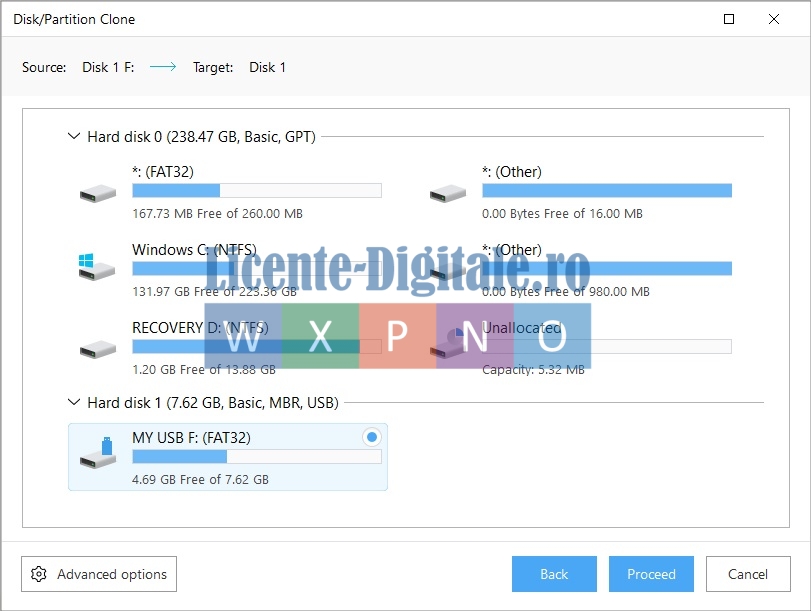Collapse the Hard disk 0 group

[74, 137]
